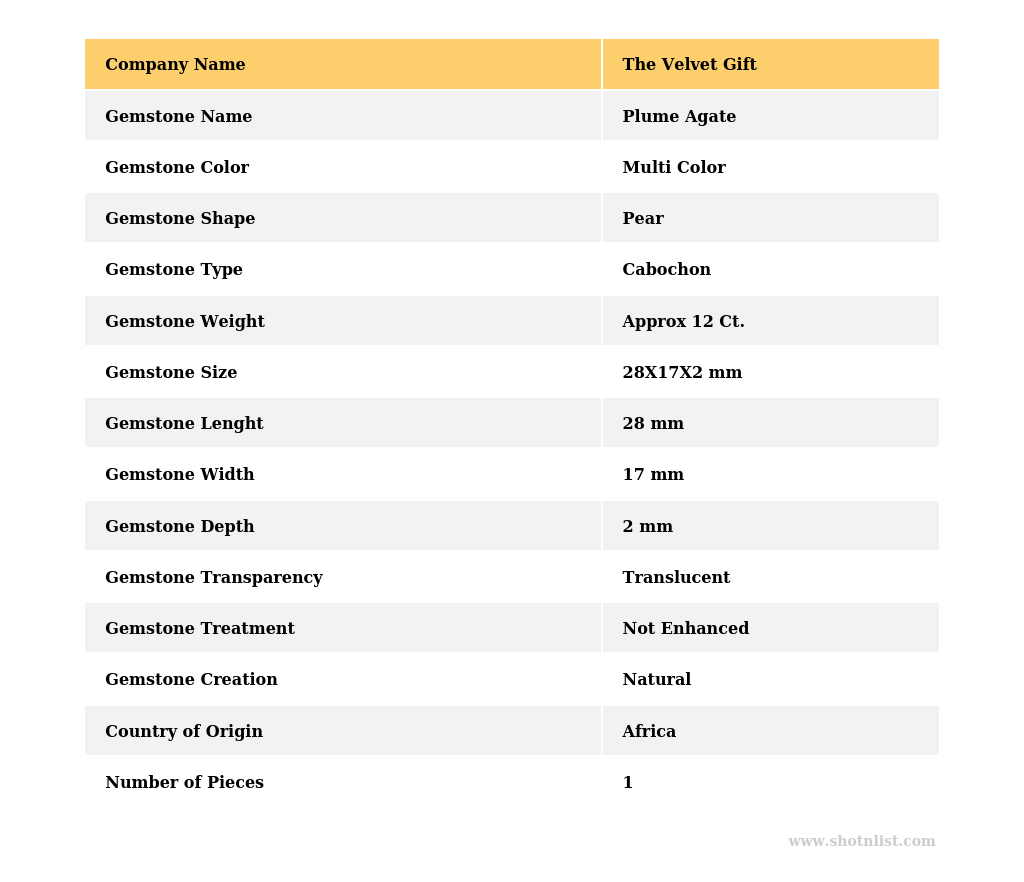1024x882 pixels.
Task: Click the Company Name header cell
Action: click(x=175, y=65)
